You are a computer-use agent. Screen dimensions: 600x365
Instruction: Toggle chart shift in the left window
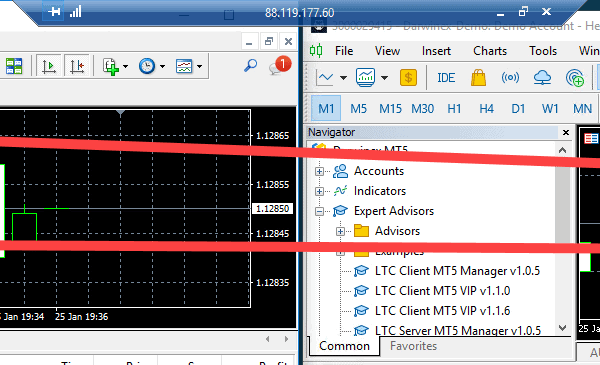tap(77, 67)
